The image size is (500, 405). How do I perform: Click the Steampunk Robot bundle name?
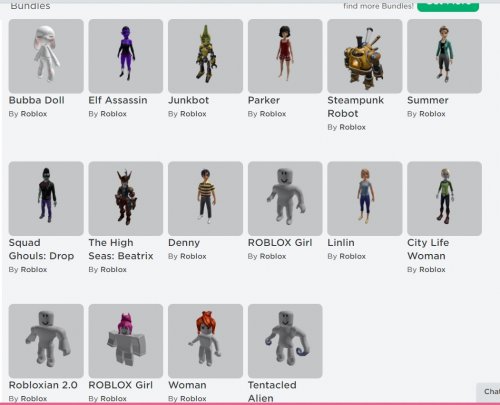point(355,107)
